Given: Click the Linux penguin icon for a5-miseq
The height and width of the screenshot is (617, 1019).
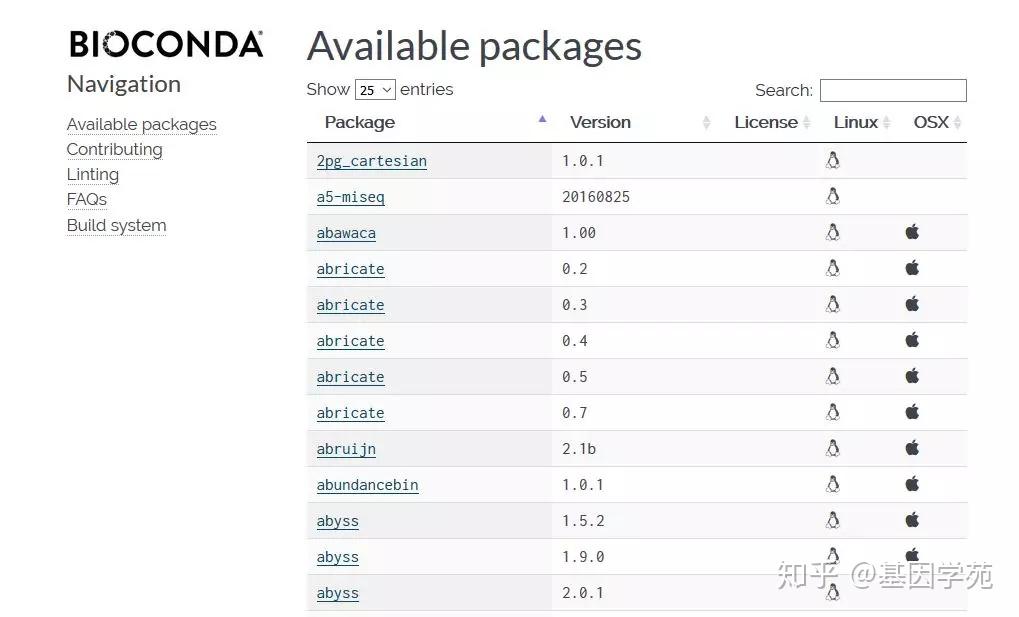Looking at the screenshot, I should tap(832, 196).
